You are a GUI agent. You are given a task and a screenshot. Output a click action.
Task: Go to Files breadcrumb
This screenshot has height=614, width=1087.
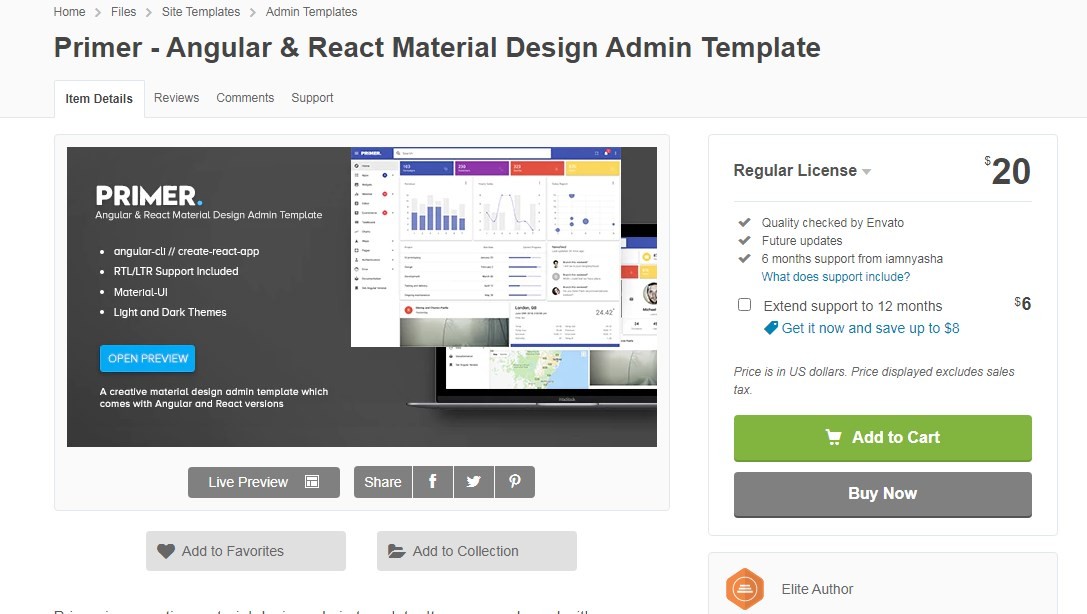coord(123,12)
